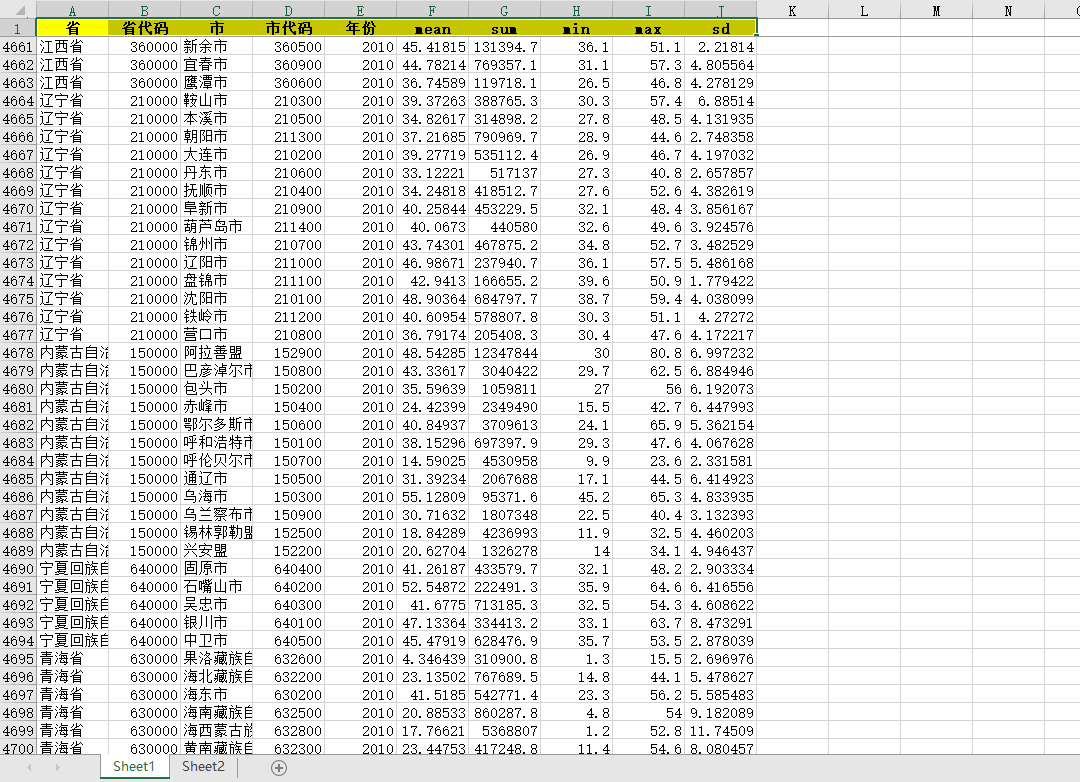Screen dimensions: 1080x782
Task: Select the Sheet1 tab
Action: 134,766
